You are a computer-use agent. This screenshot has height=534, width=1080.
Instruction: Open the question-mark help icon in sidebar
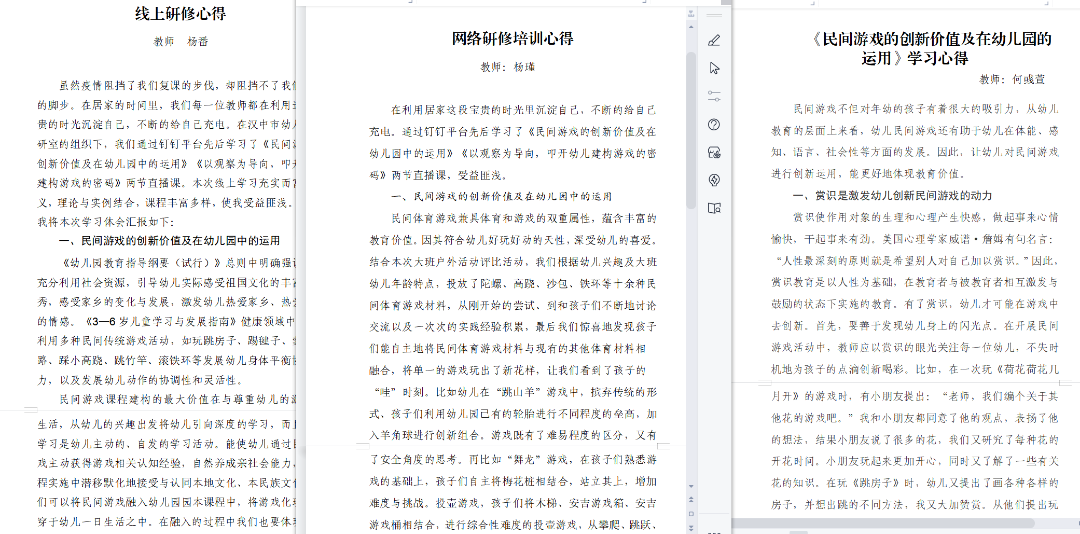pyautogui.click(x=714, y=124)
